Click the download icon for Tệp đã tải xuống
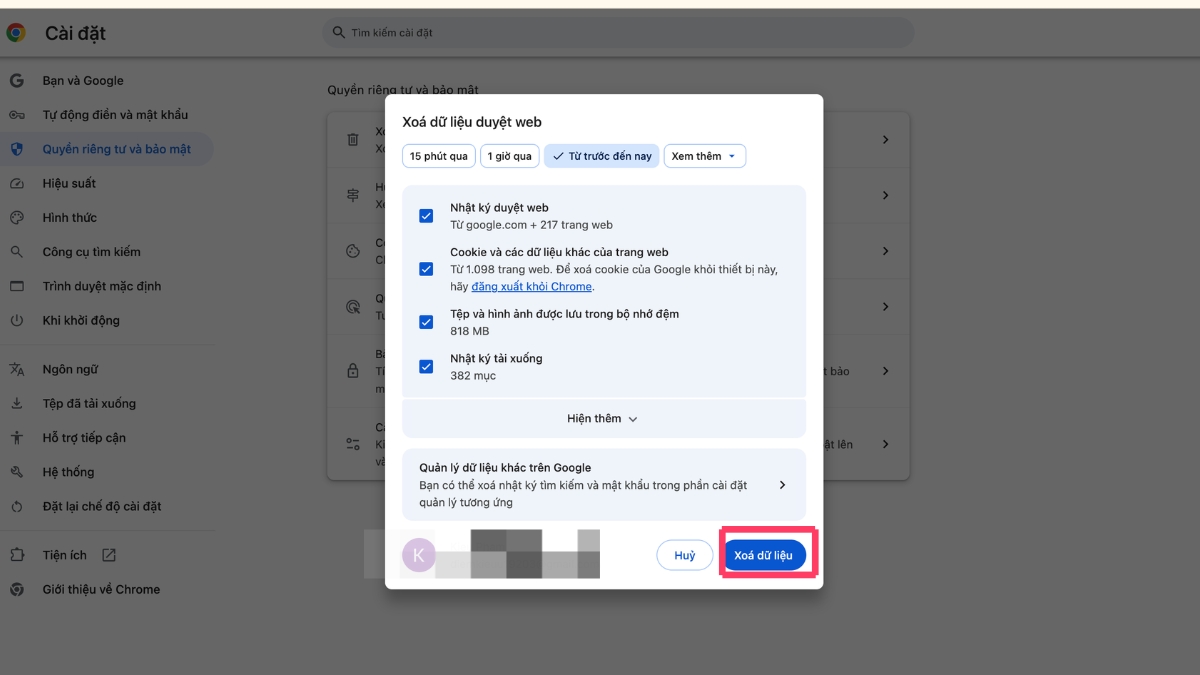The width and height of the screenshot is (1200, 675). pyautogui.click(x=16, y=404)
